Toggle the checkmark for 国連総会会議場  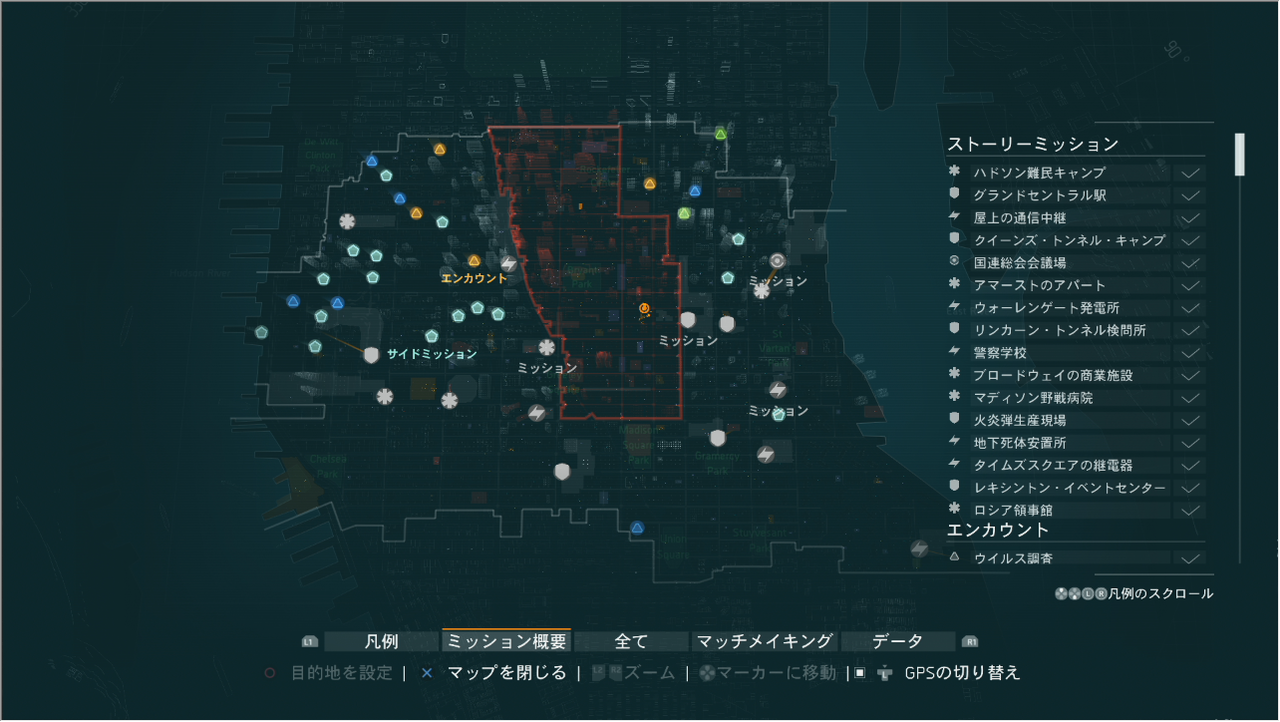(x=1190, y=263)
